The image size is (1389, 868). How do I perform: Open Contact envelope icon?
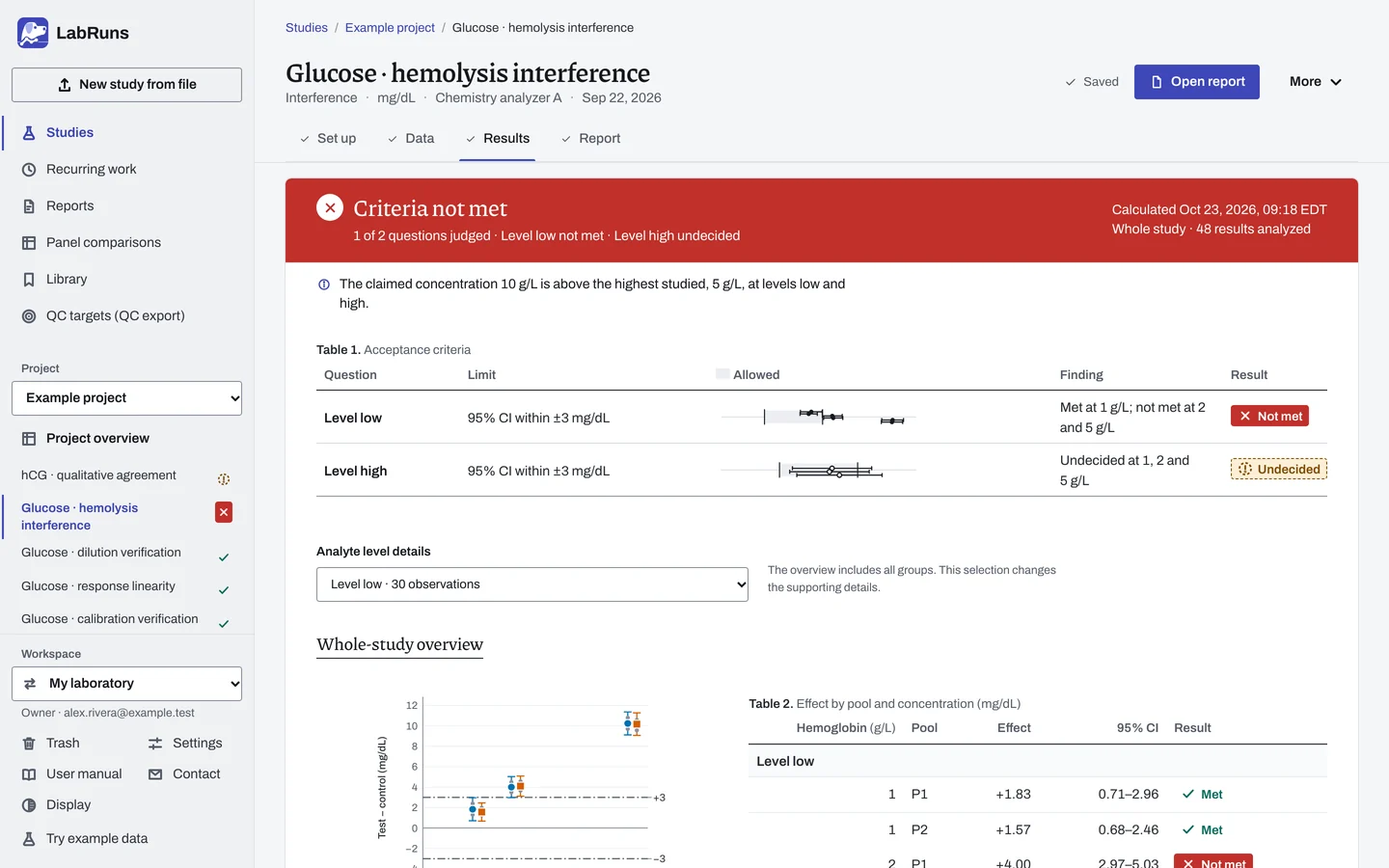point(155,774)
